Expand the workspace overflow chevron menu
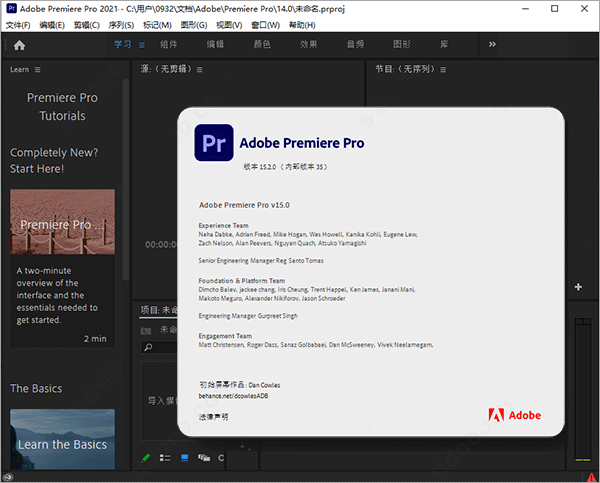This screenshot has height=483, width=600. [492, 45]
